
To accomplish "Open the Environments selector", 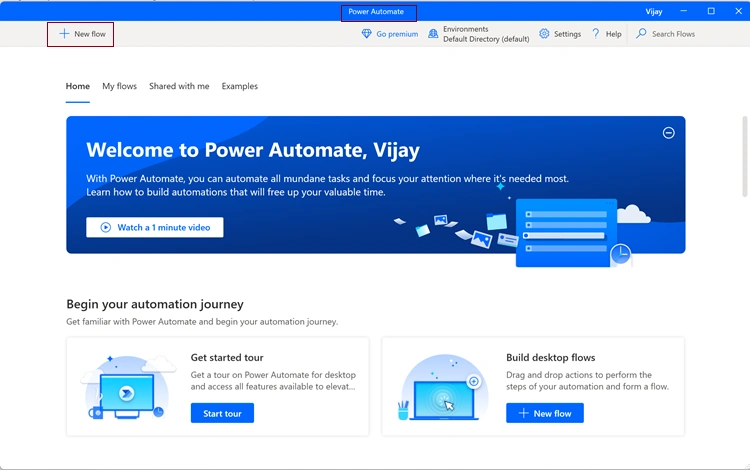I will click(x=478, y=34).
